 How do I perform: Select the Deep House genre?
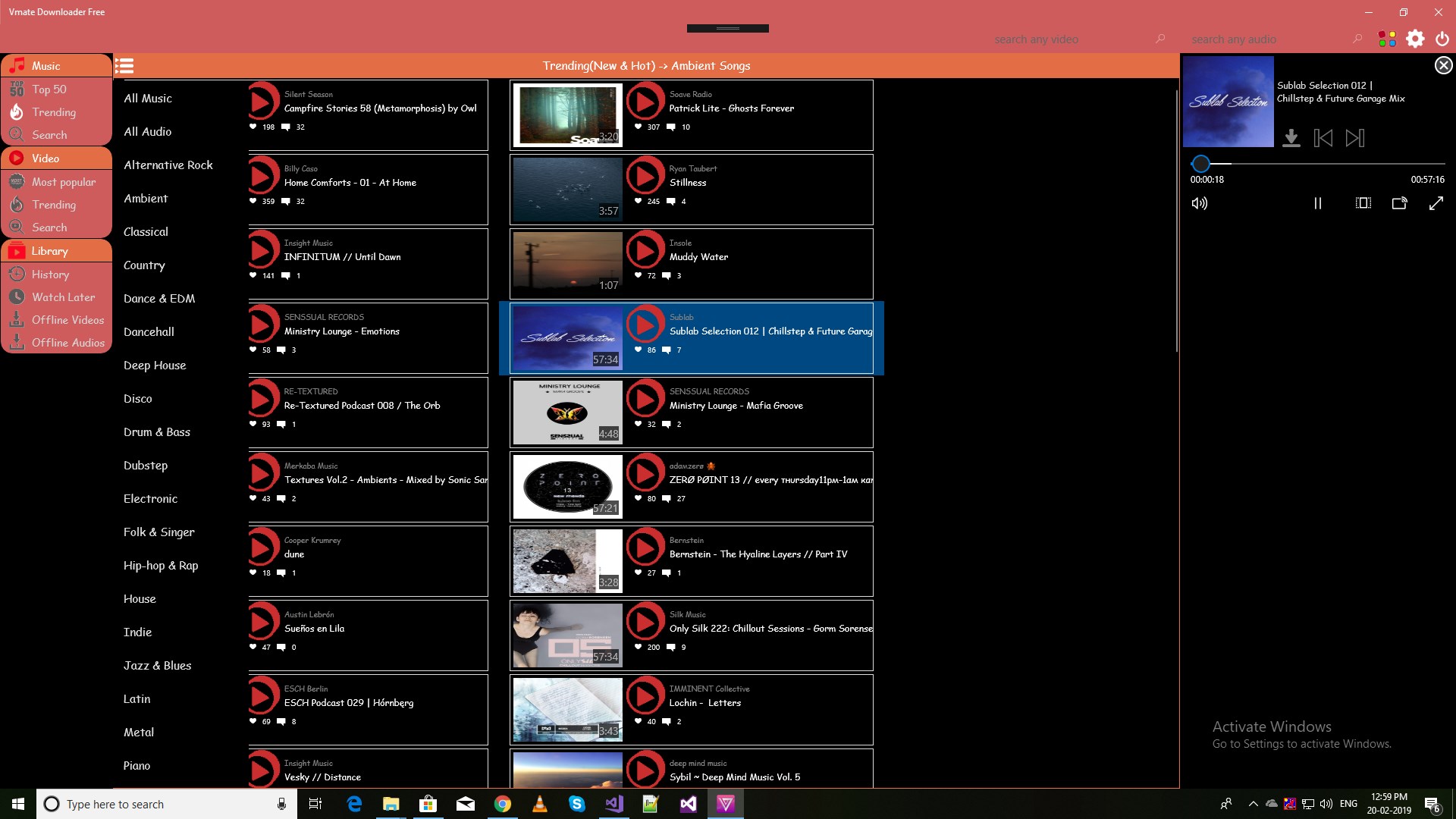tap(155, 366)
